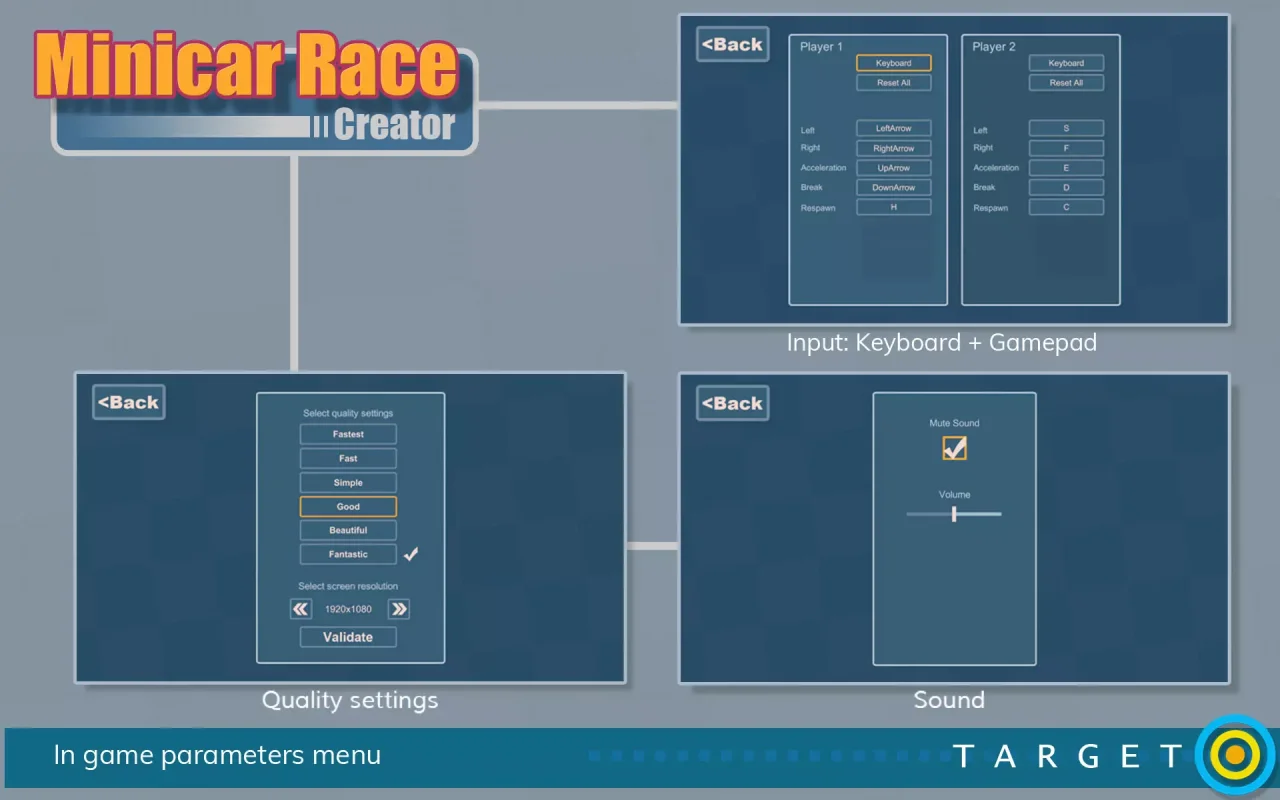Click the Volume slider handle
This screenshot has width=1280, height=800.
tap(954, 514)
